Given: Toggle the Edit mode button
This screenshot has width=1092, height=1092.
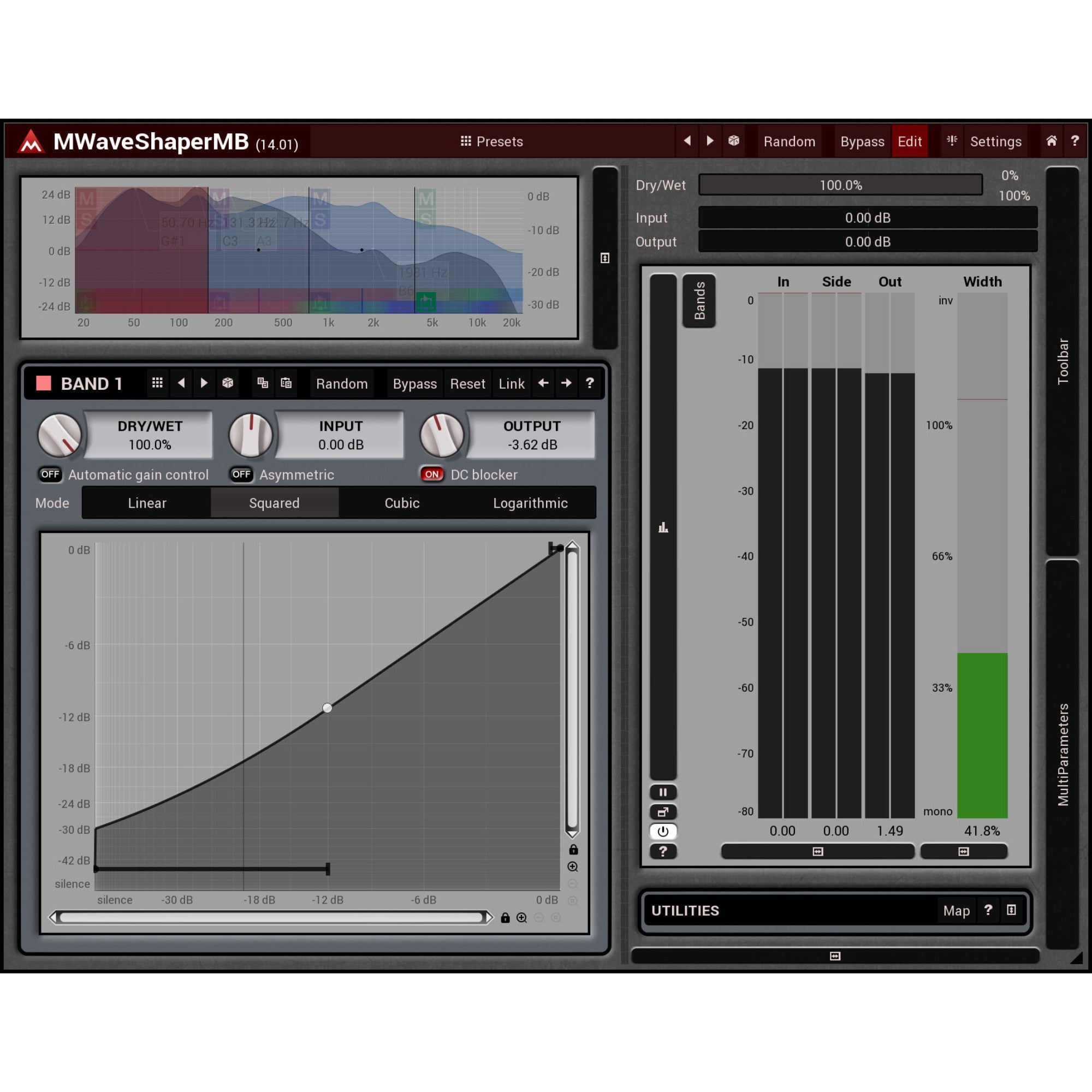Looking at the screenshot, I should [910, 141].
